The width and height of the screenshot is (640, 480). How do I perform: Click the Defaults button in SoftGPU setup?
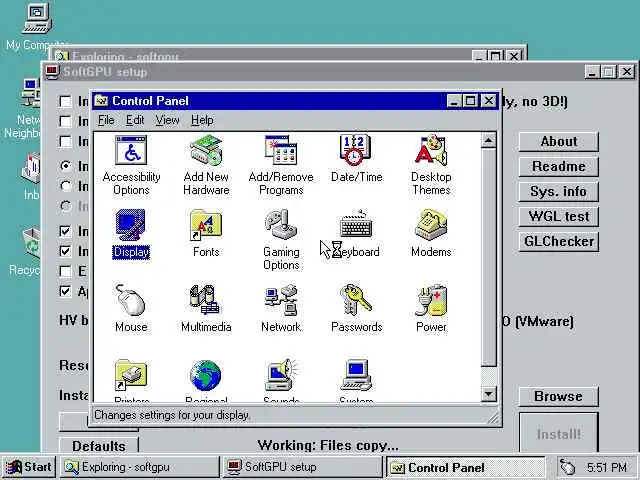coord(99,445)
